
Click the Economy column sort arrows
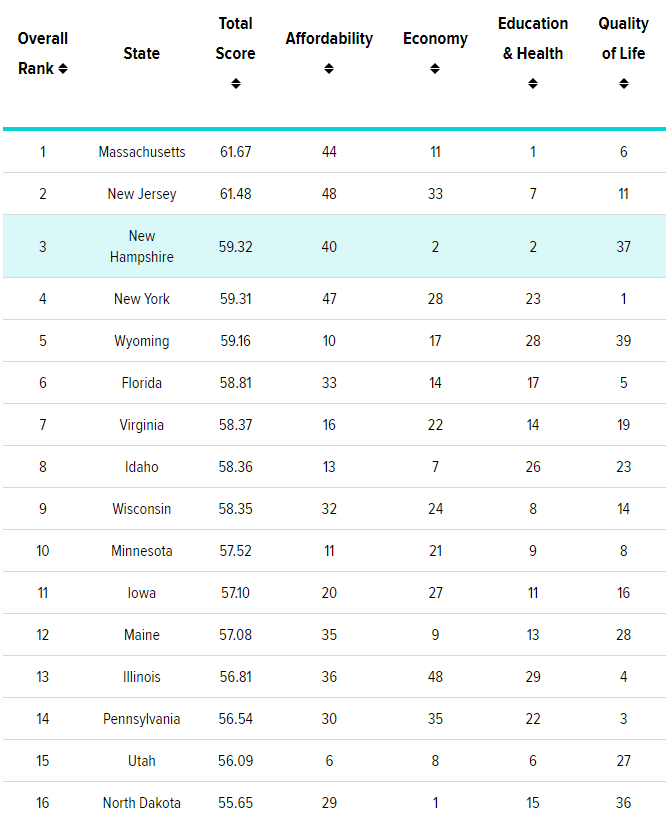435,69
